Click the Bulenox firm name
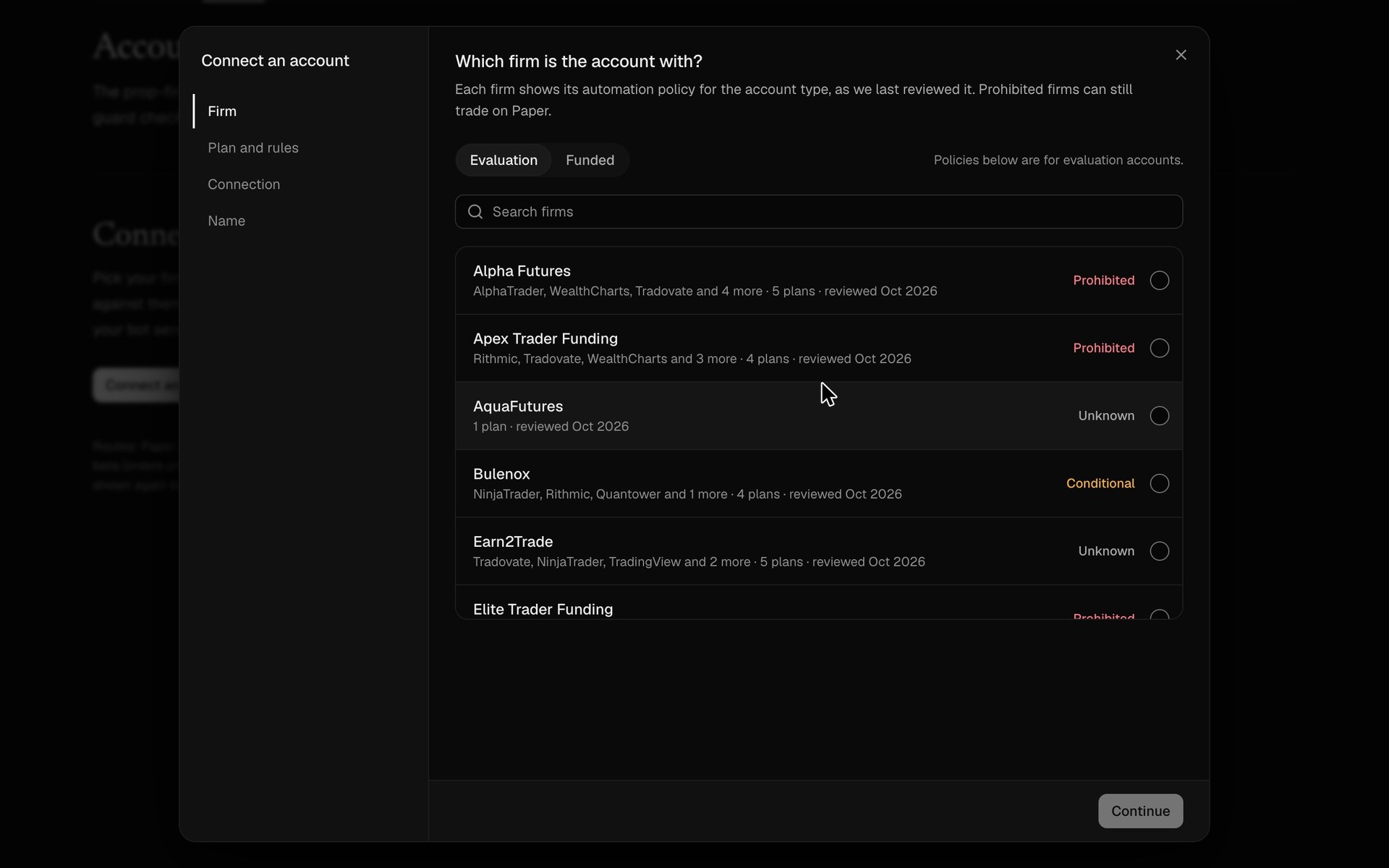Image resolution: width=1389 pixels, height=868 pixels. (x=501, y=474)
